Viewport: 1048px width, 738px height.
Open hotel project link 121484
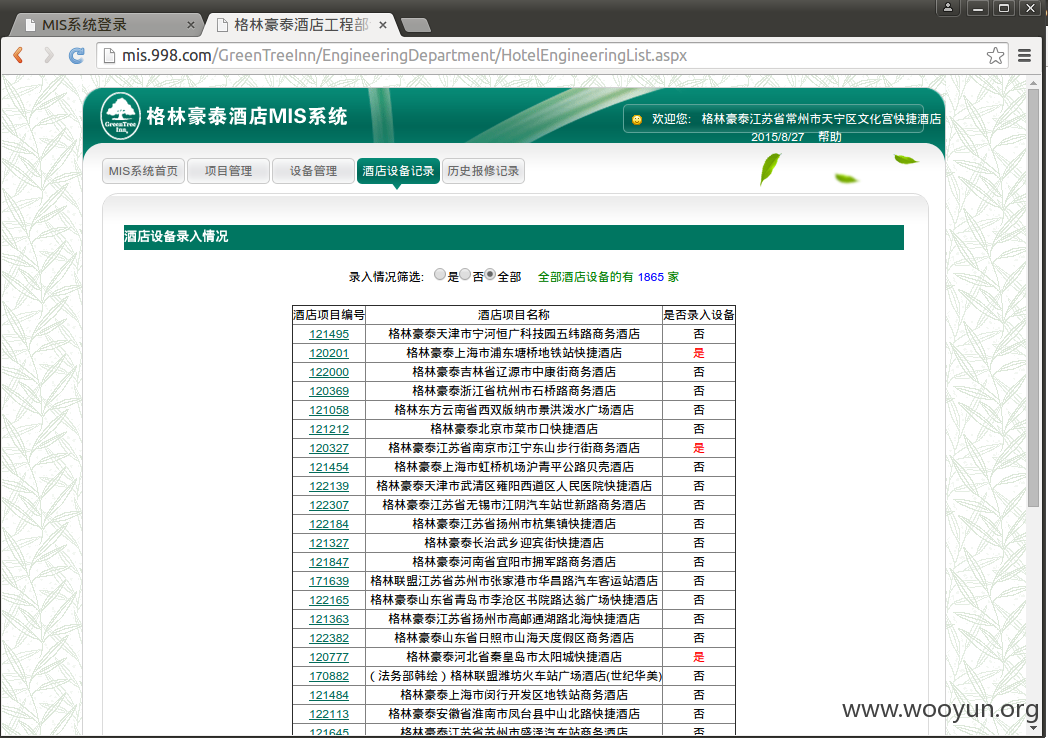point(329,695)
